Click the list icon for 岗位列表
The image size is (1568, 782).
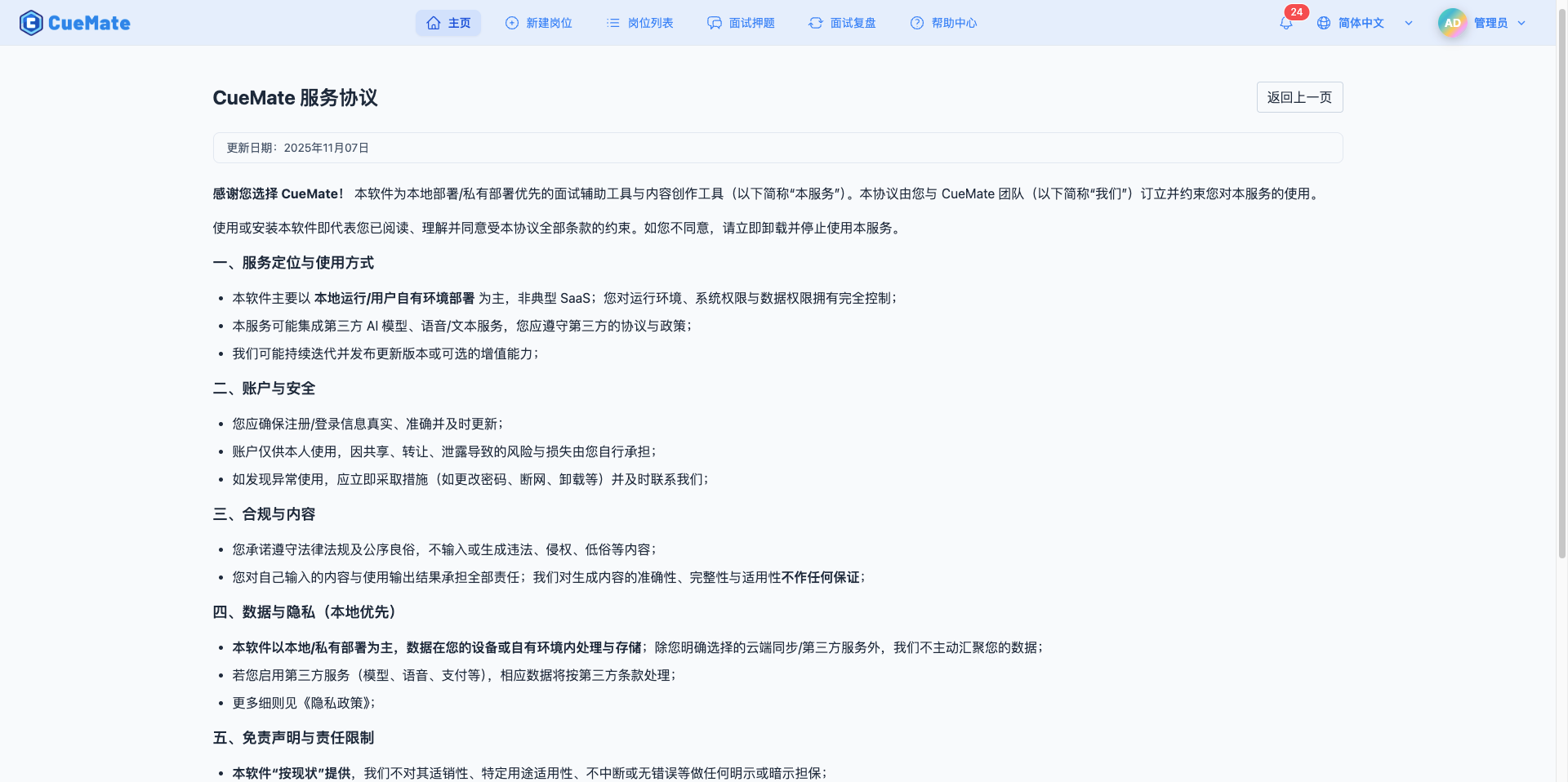612,23
